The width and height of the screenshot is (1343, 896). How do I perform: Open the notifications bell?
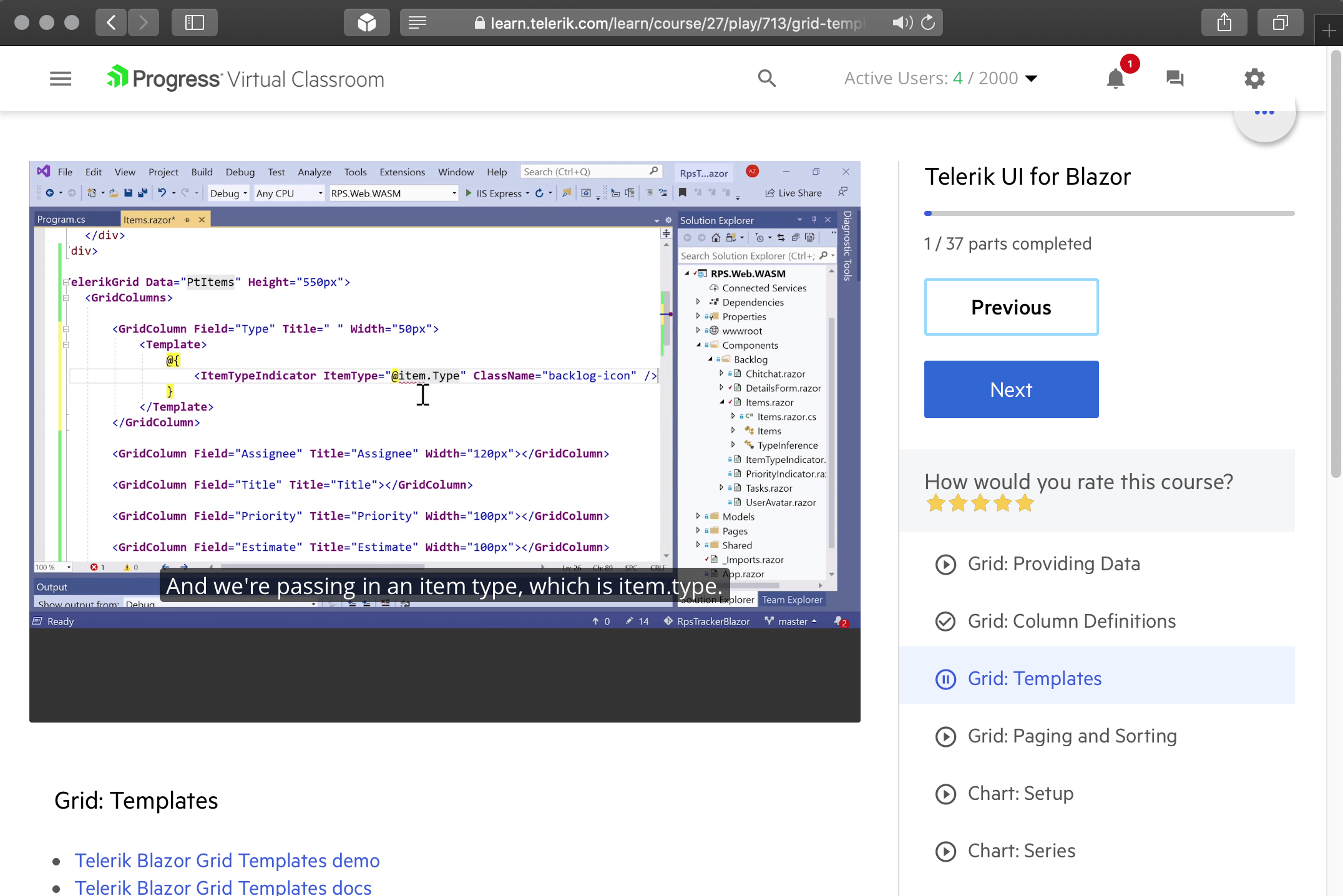(x=1116, y=79)
